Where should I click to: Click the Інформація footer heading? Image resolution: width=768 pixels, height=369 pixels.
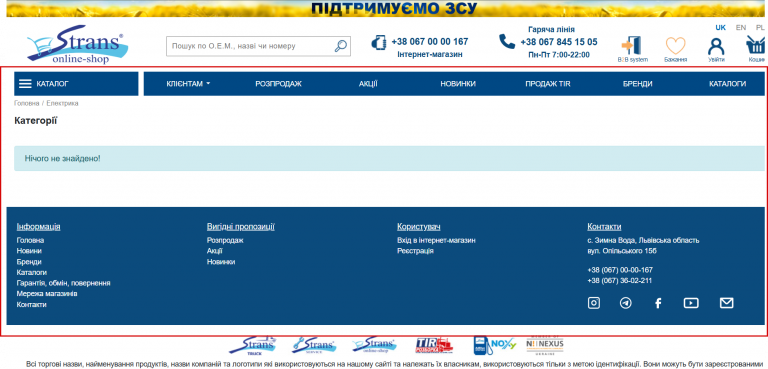39,226
